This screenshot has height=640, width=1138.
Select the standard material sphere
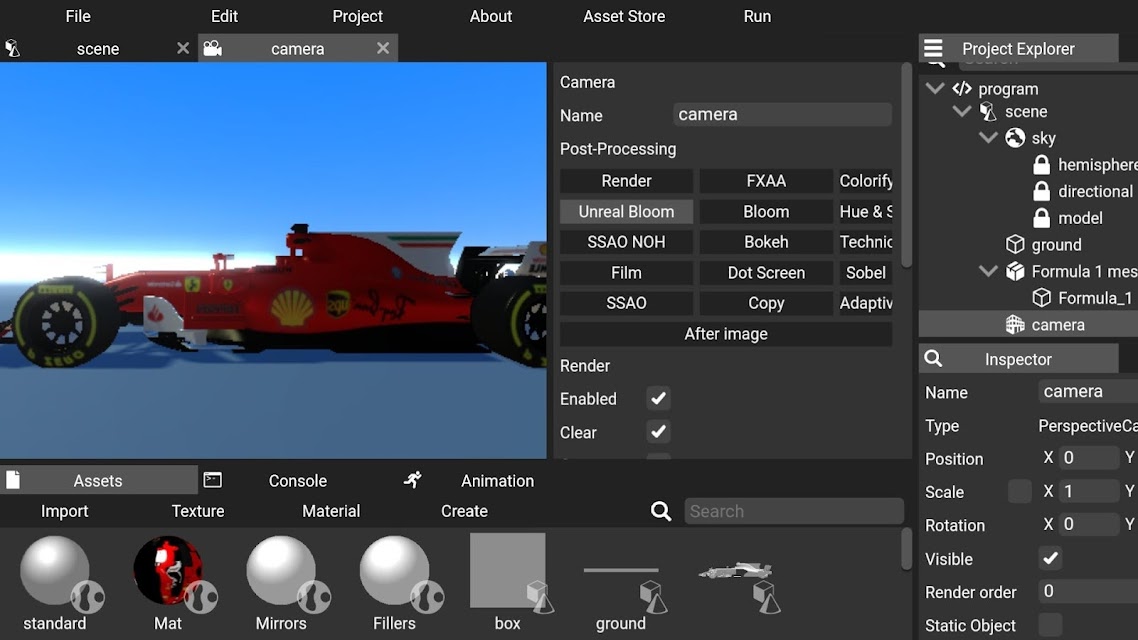[x=55, y=570]
